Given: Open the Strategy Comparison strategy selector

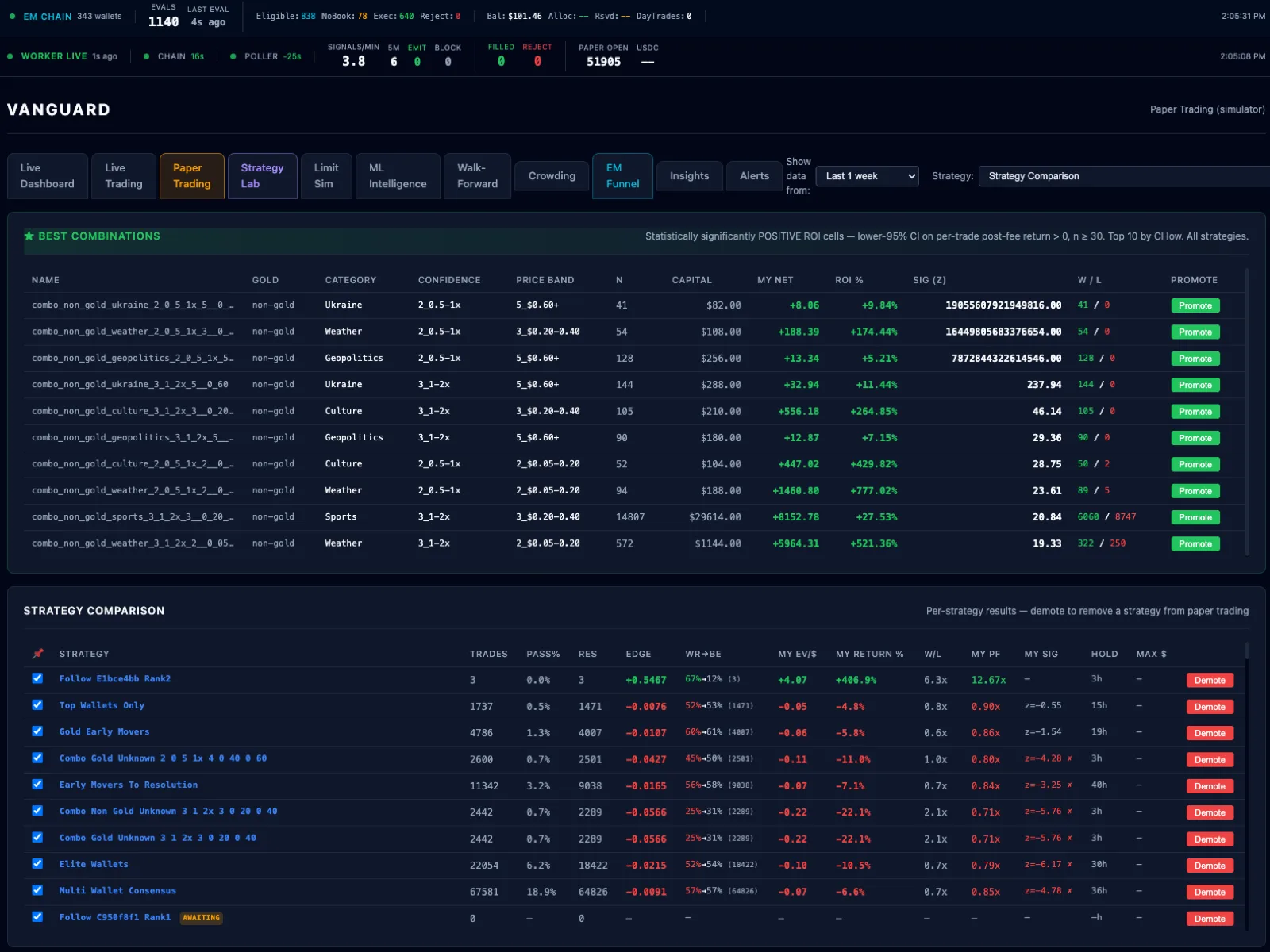Looking at the screenshot, I should 1124,176.
